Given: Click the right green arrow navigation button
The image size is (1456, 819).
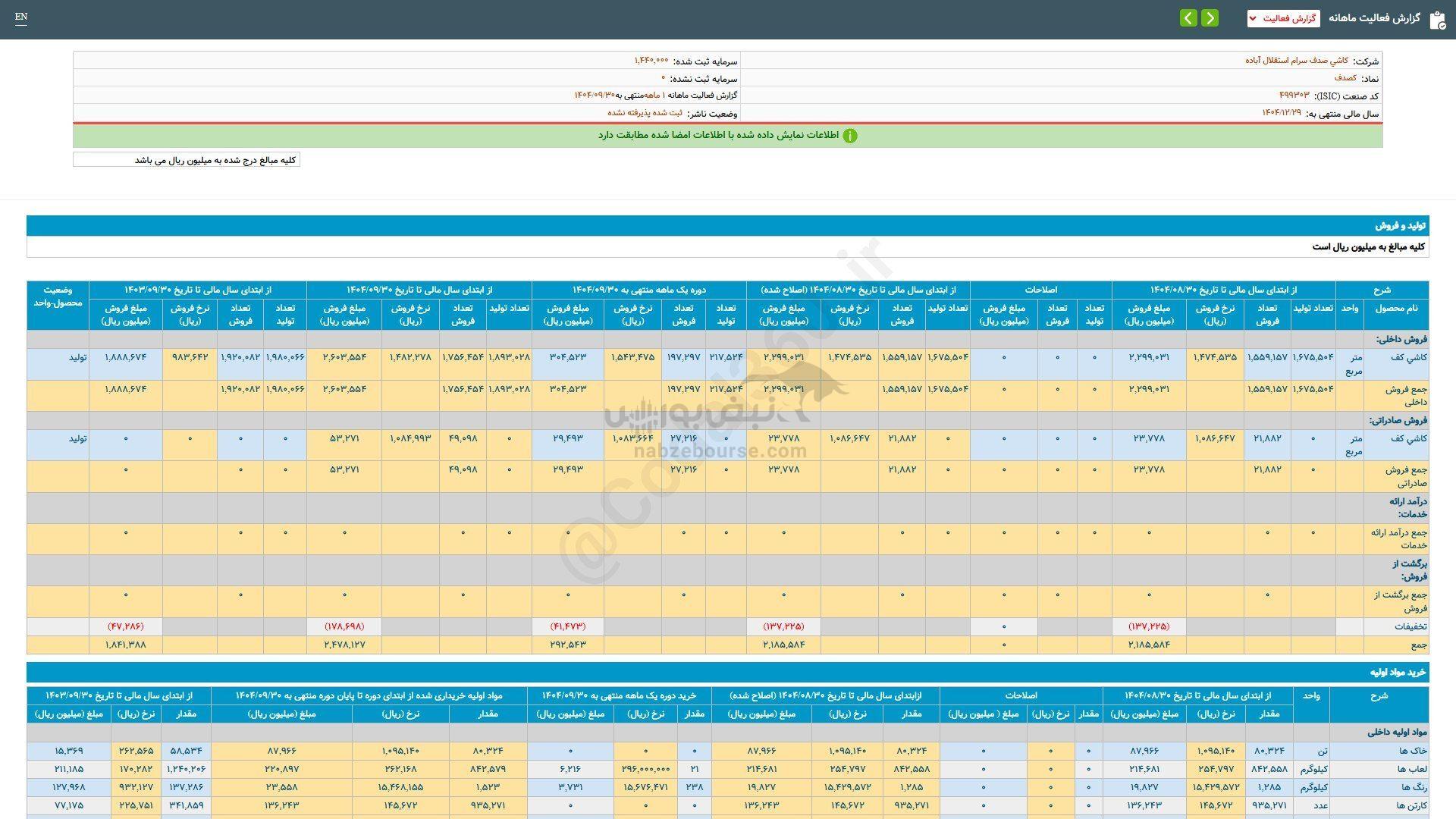Looking at the screenshot, I should (1210, 18).
